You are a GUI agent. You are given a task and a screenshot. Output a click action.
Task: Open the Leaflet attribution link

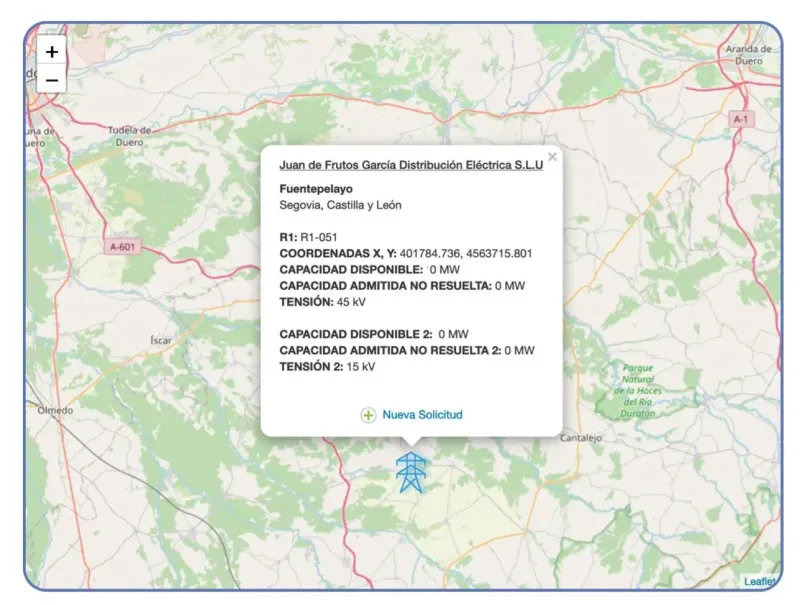[x=760, y=581]
